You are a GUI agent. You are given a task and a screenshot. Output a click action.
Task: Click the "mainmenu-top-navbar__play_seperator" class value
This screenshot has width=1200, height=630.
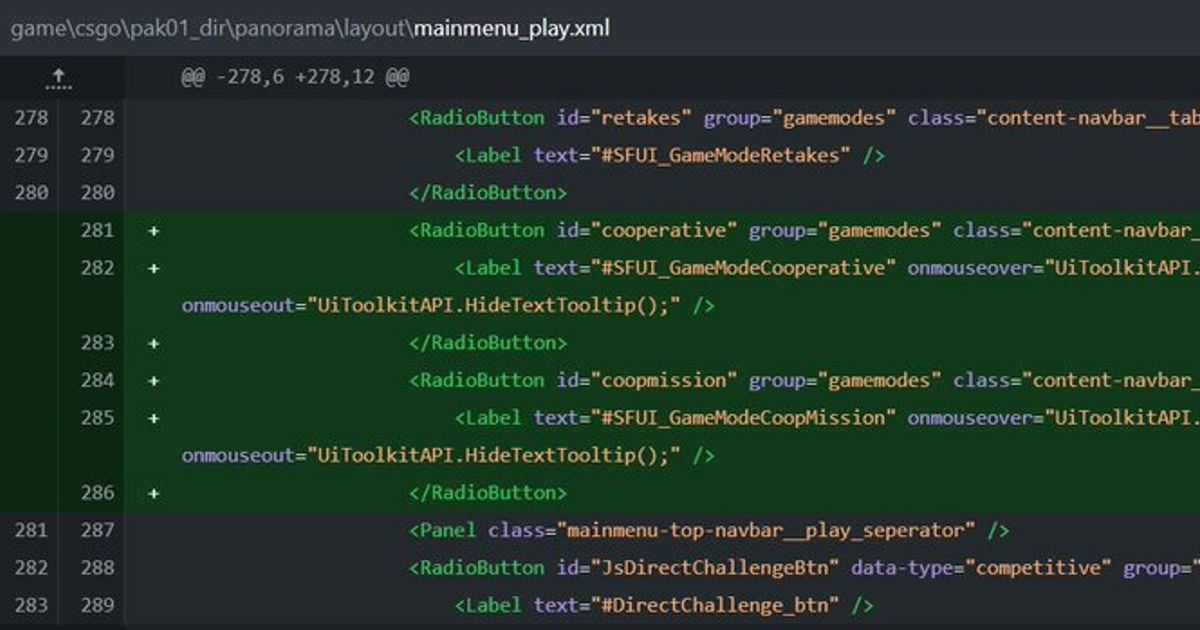click(768, 530)
